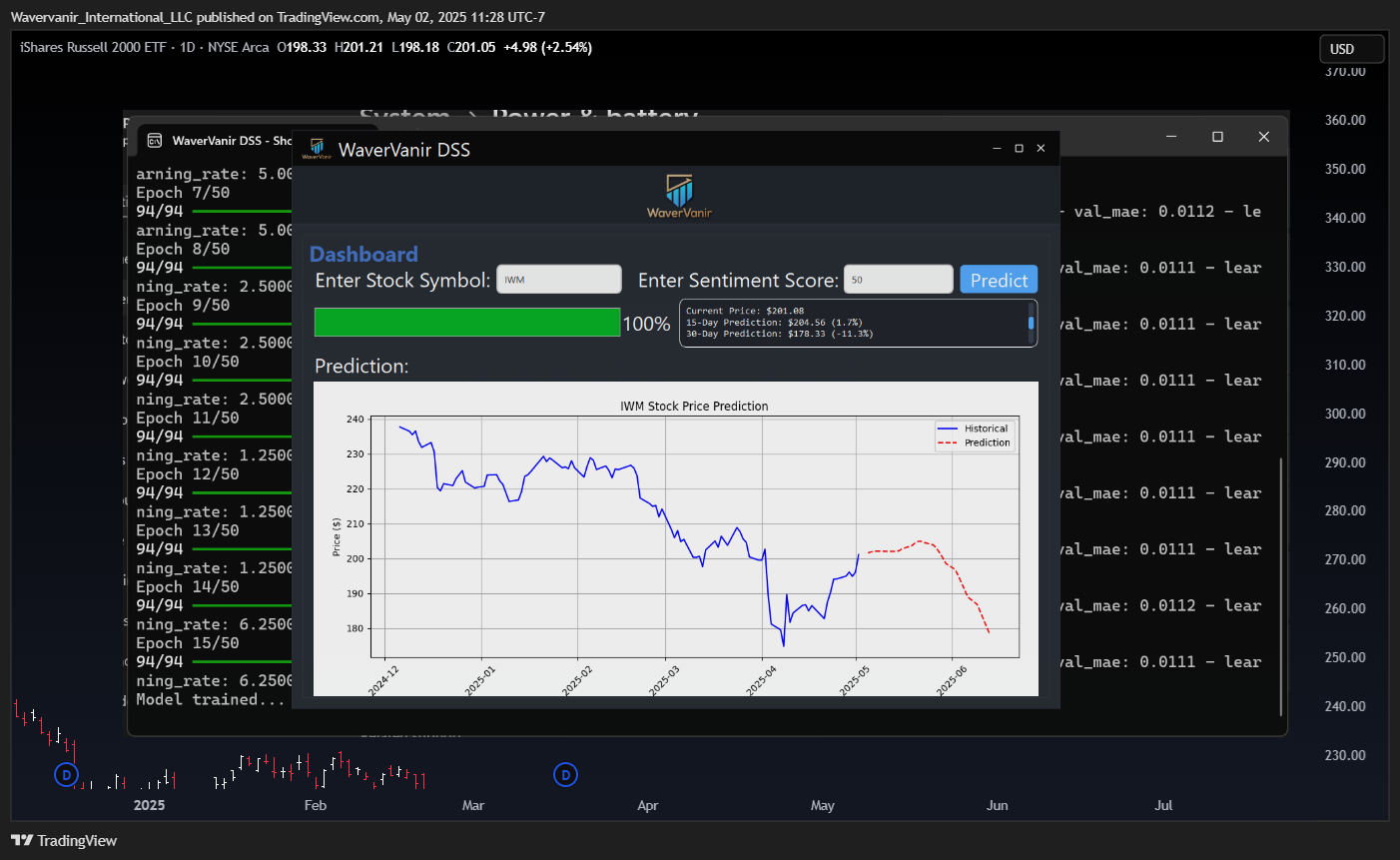Click 'Epoch 7/50' line in terminal

coord(183,193)
